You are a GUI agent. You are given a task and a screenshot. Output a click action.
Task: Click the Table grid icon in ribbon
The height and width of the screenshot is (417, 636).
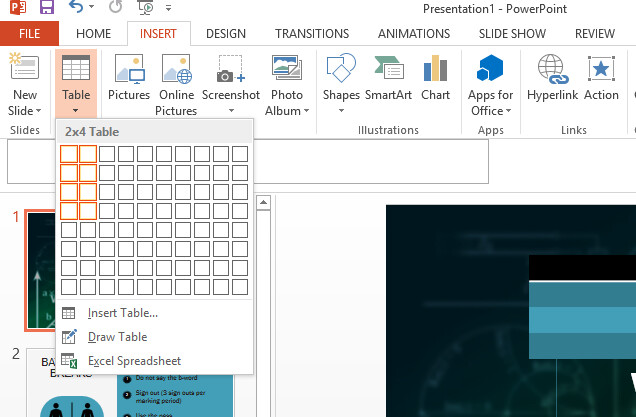point(76,68)
